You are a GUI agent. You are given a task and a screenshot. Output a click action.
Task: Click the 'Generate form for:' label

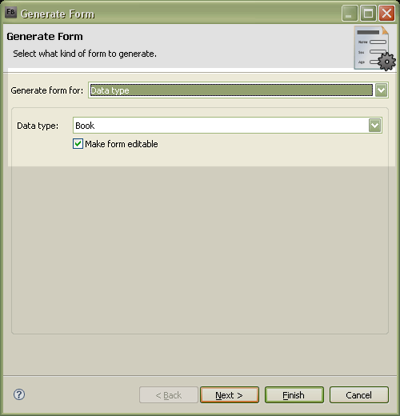(47, 90)
